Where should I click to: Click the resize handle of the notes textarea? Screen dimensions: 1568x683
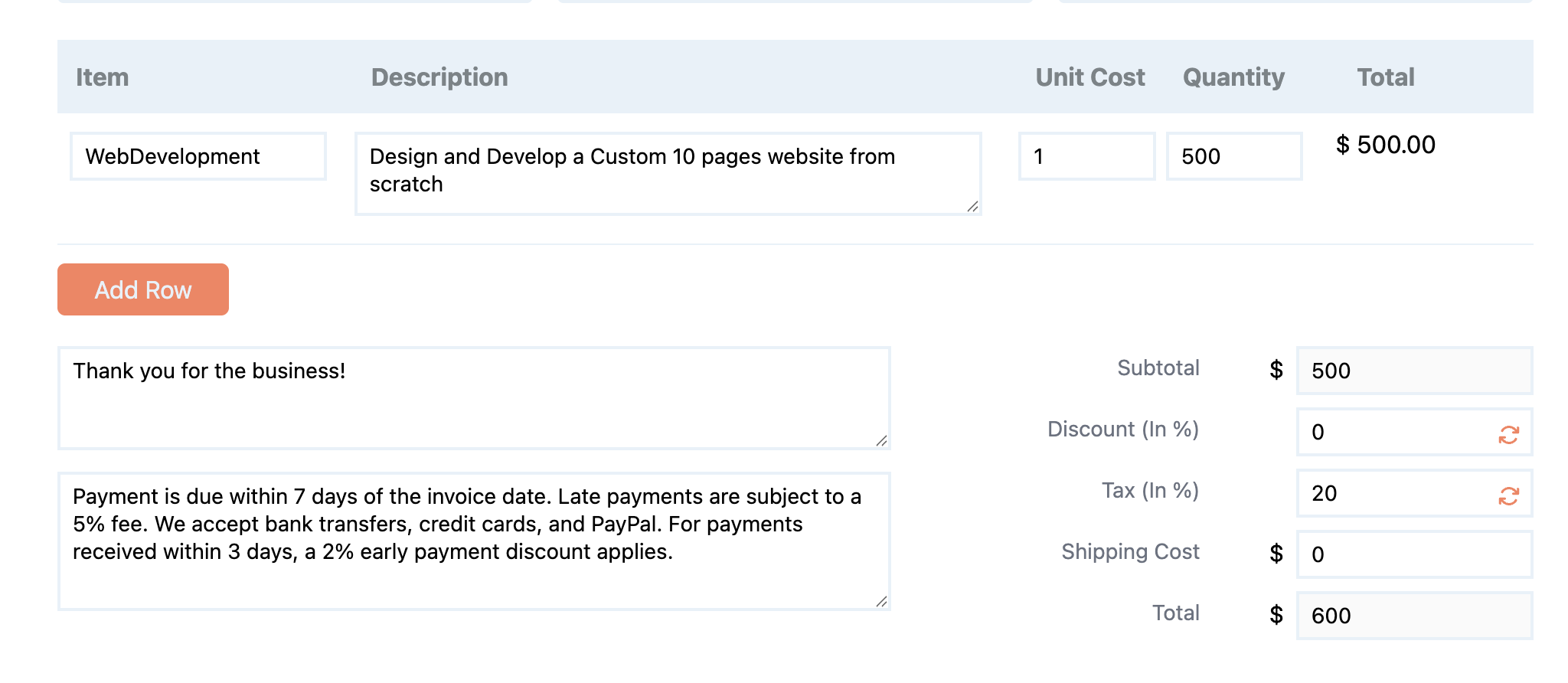884,442
